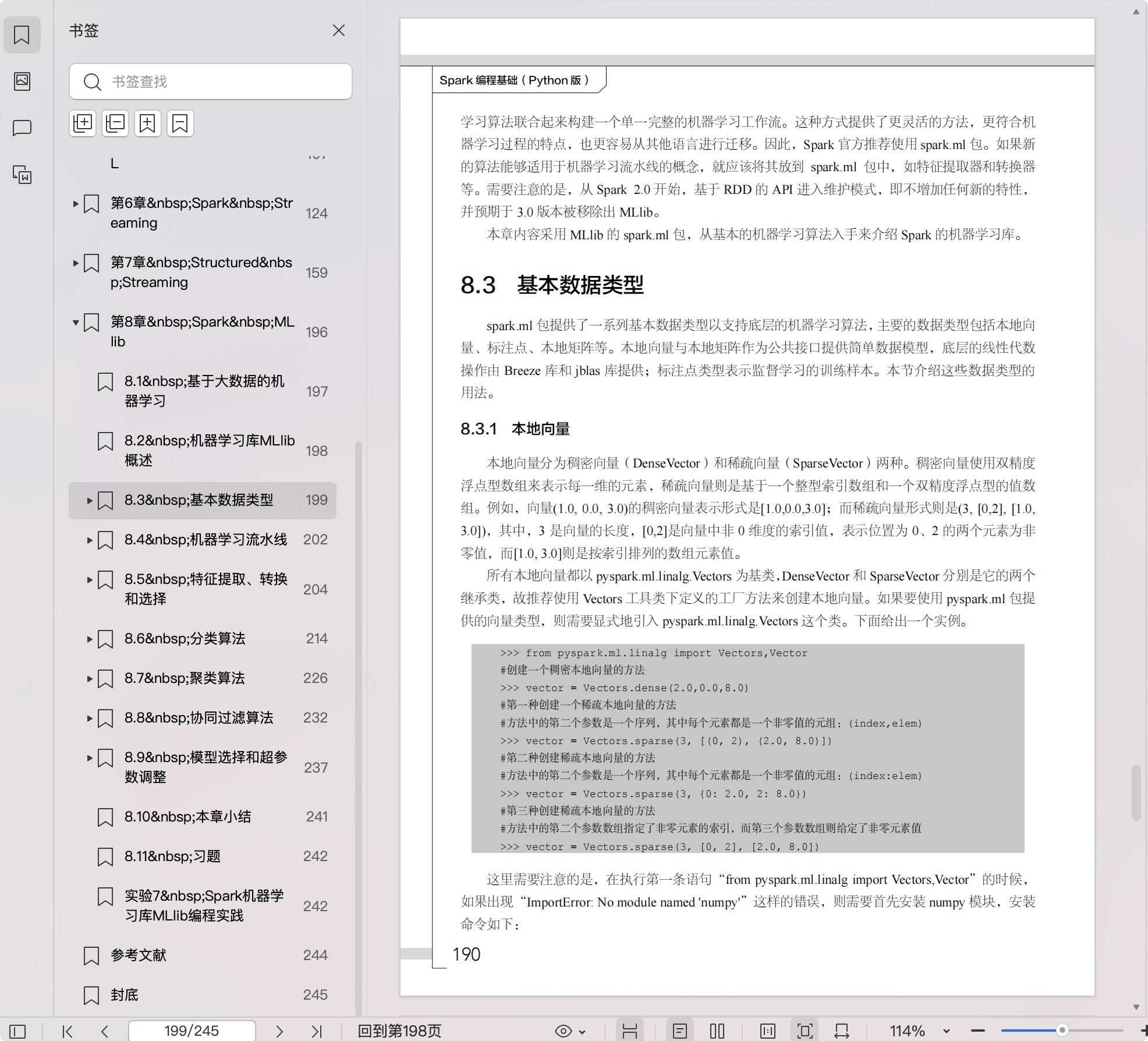Viewport: 1148px width, 1041px height.
Task: Expand the 8.3 基本数据类型 bookmark
Action: 90,501
